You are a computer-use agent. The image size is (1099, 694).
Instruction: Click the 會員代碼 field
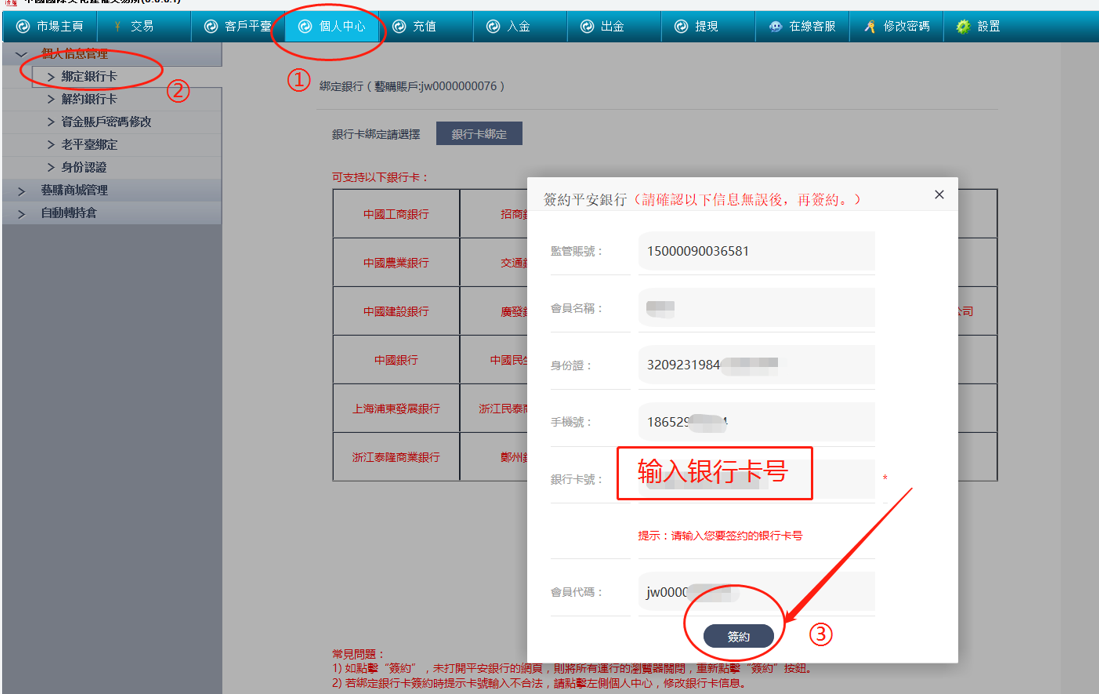[x=756, y=592]
